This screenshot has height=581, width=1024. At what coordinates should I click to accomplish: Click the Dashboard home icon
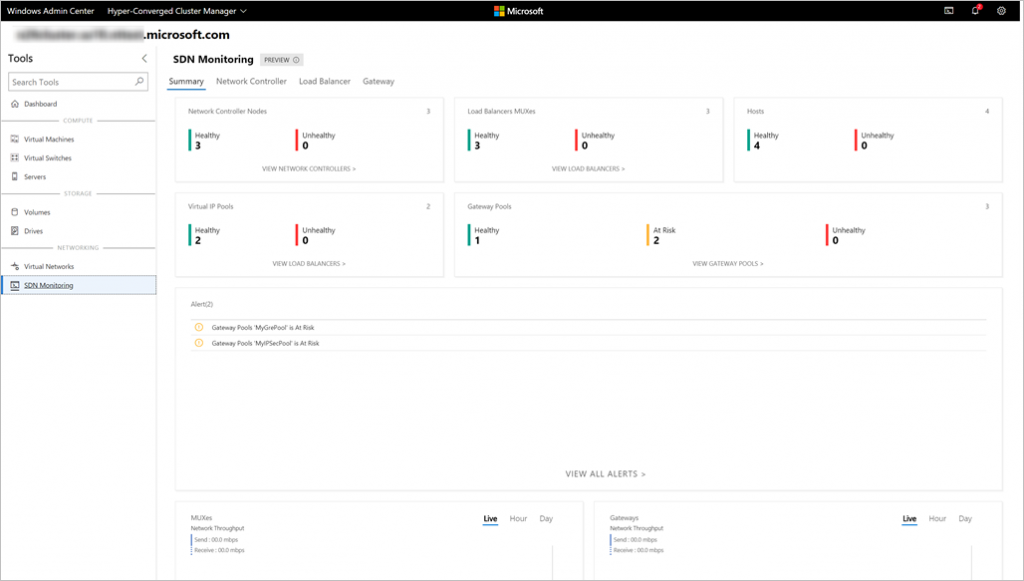(15, 104)
